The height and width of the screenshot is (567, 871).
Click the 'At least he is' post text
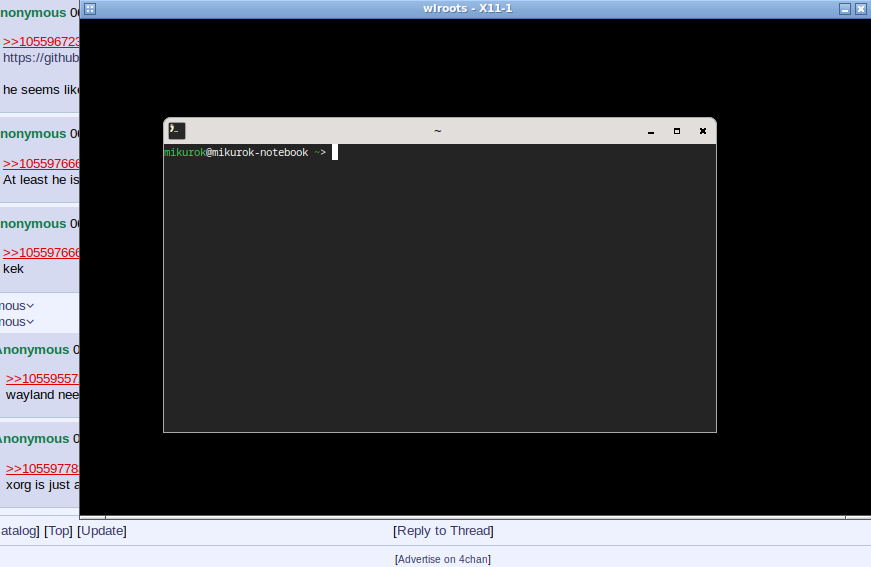pos(41,180)
